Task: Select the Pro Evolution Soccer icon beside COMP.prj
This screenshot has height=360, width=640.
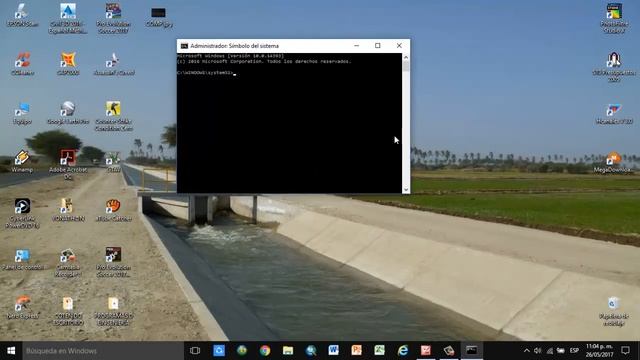Action: (x=113, y=18)
